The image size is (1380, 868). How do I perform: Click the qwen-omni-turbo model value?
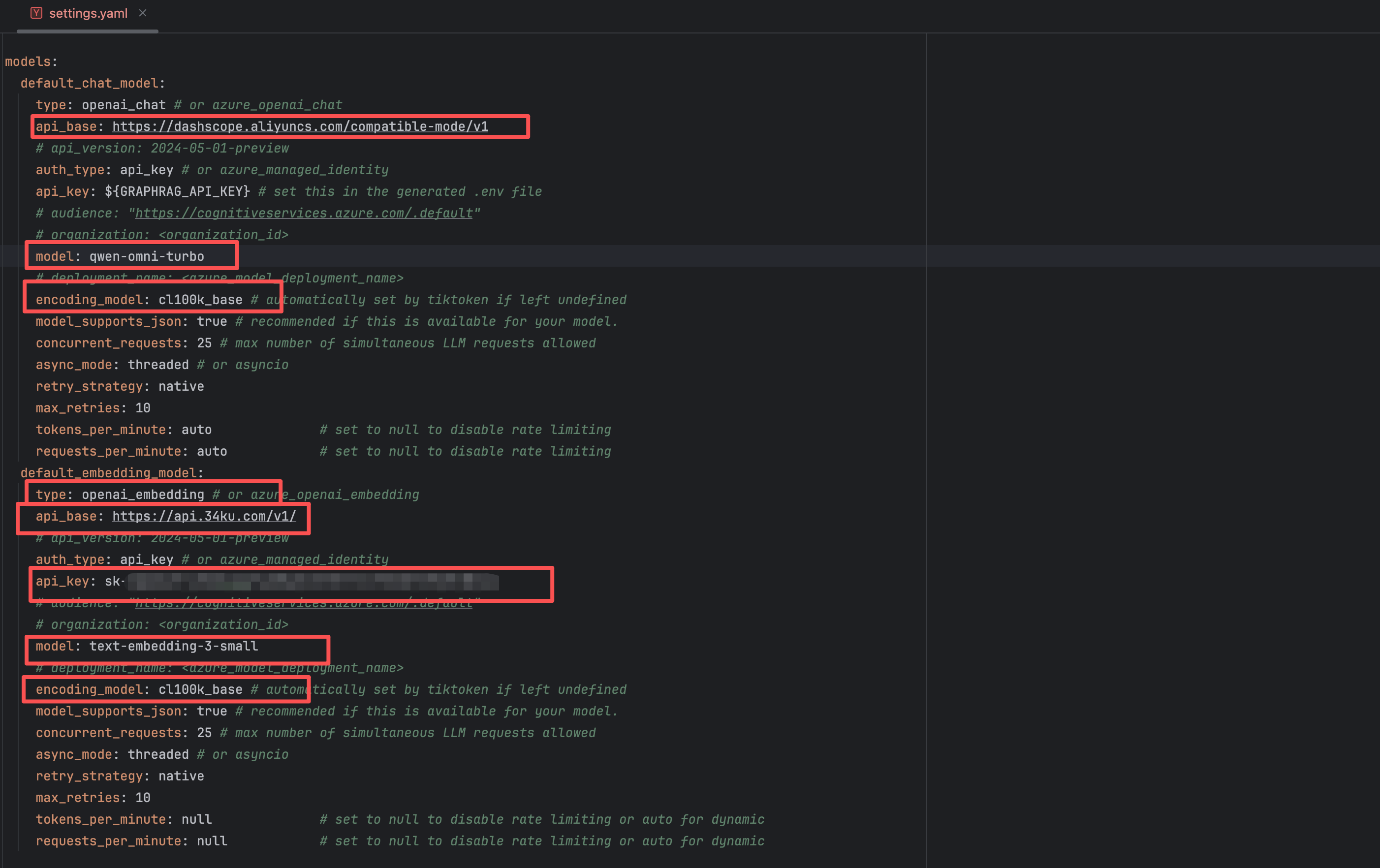[146, 256]
